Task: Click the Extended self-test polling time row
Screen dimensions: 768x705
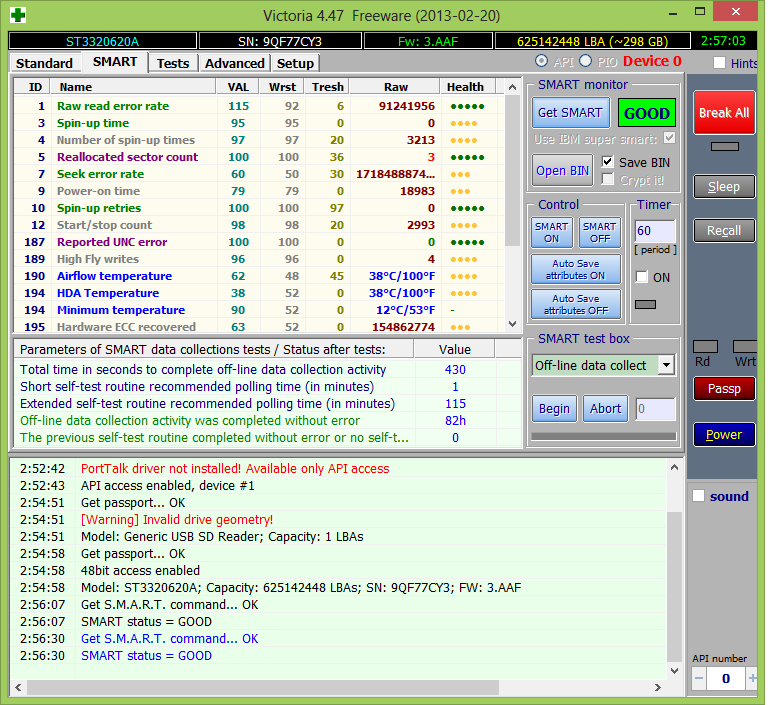Action: click(x=267, y=404)
